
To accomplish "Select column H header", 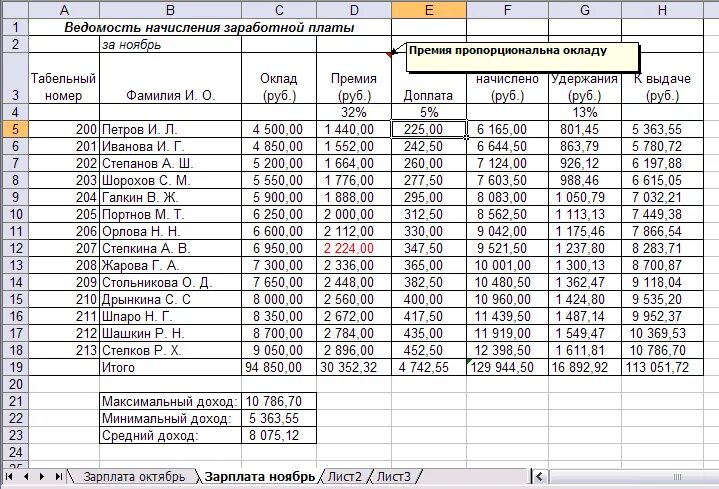I will pyautogui.click(x=662, y=10).
